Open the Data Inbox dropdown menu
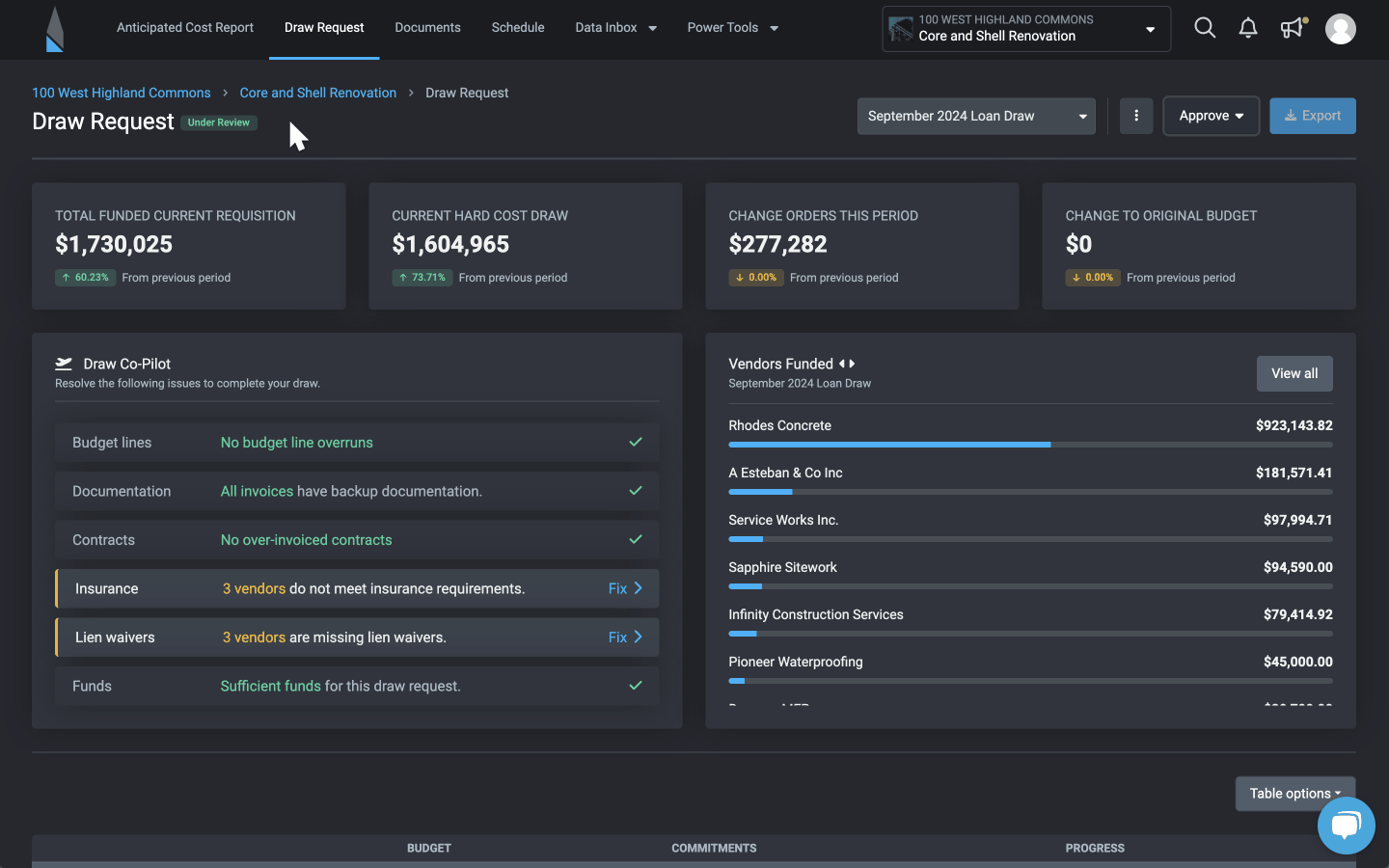This screenshot has height=868, width=1389. click(x=616, y=28)
